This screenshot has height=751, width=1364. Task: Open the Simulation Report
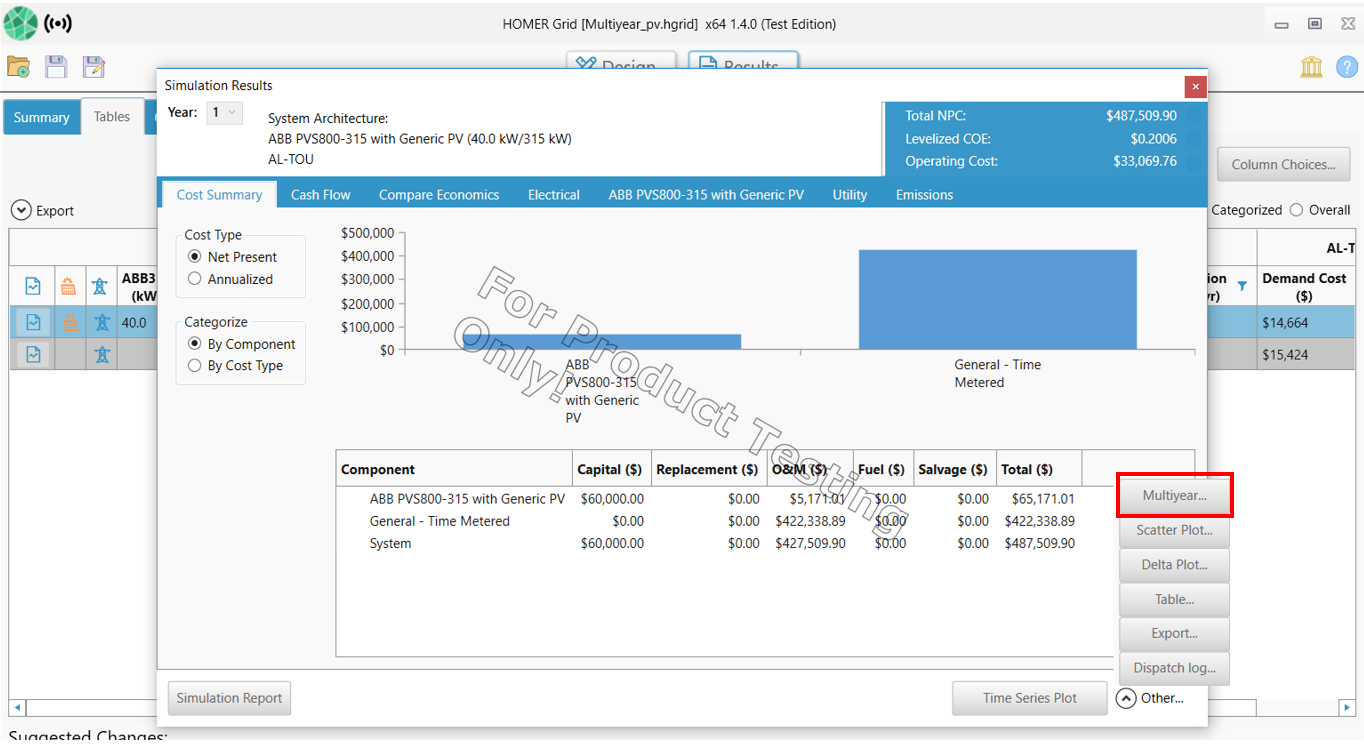229,698
